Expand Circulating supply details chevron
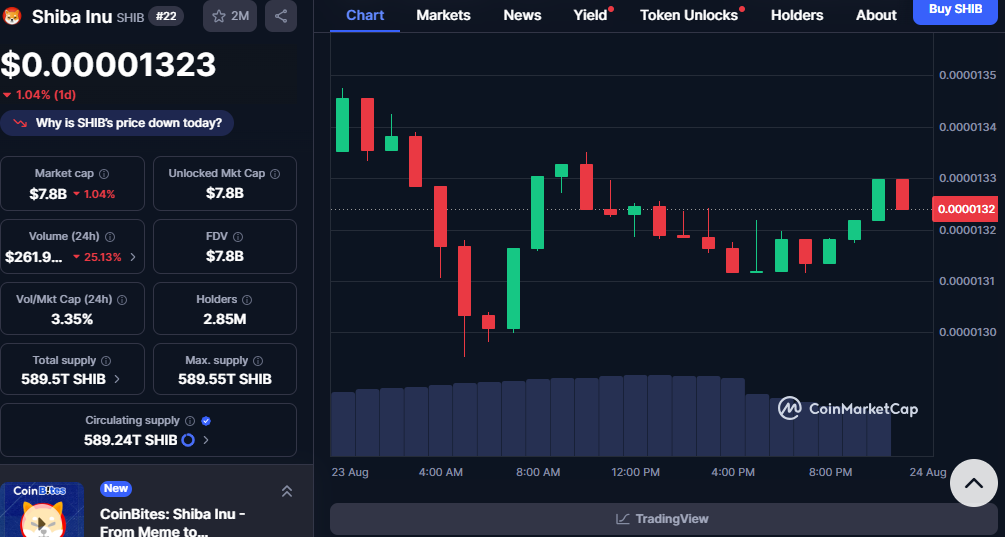 pos(206,440)
